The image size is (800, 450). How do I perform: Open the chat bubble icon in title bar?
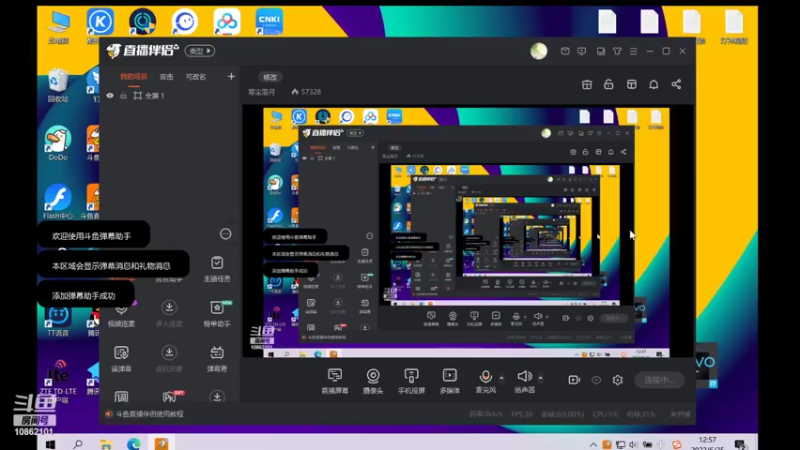582,51
